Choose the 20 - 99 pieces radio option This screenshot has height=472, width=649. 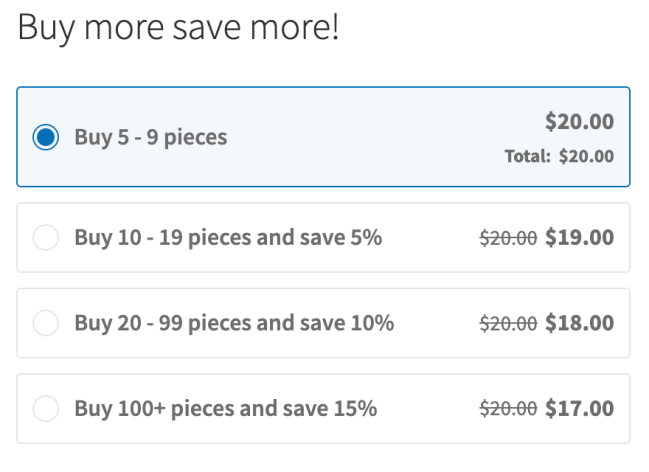[x=46, y=323]
